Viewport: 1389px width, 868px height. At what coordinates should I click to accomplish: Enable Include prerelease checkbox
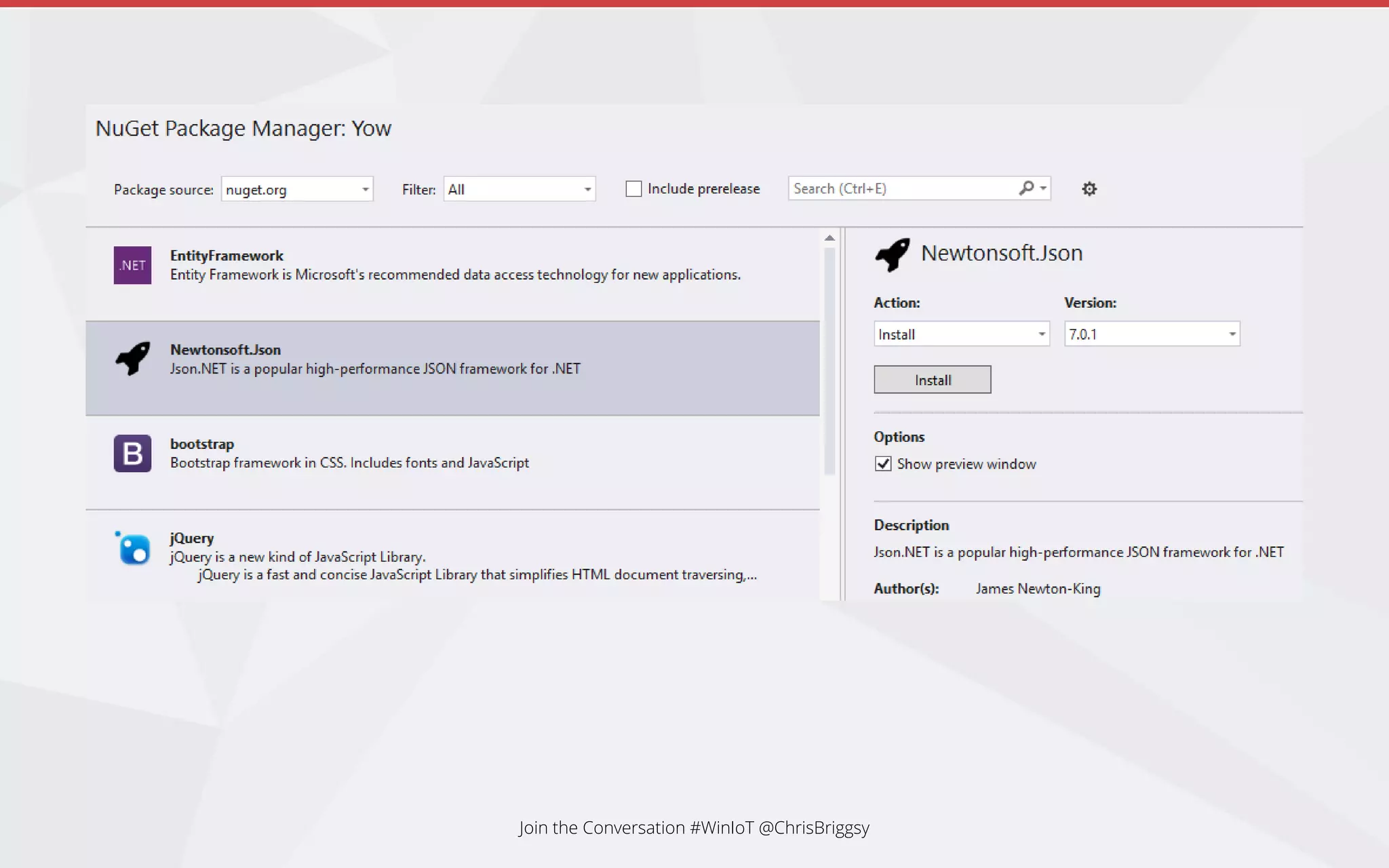(633, 189)
